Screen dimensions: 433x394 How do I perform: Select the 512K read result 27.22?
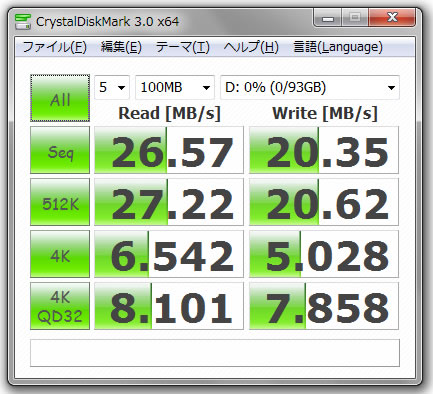click(169, 202)
